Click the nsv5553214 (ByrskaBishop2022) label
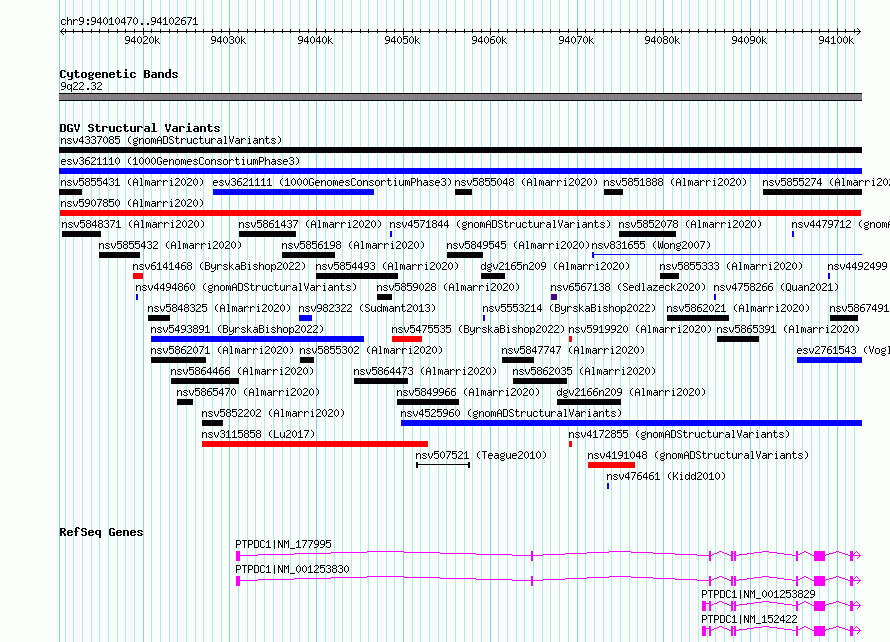 point(569,308)
